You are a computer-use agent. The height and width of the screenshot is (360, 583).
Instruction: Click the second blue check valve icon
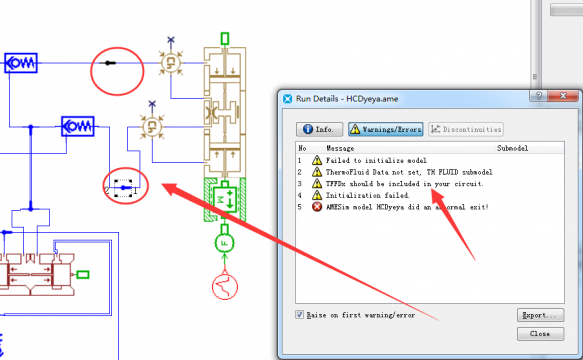click(78, 126)
